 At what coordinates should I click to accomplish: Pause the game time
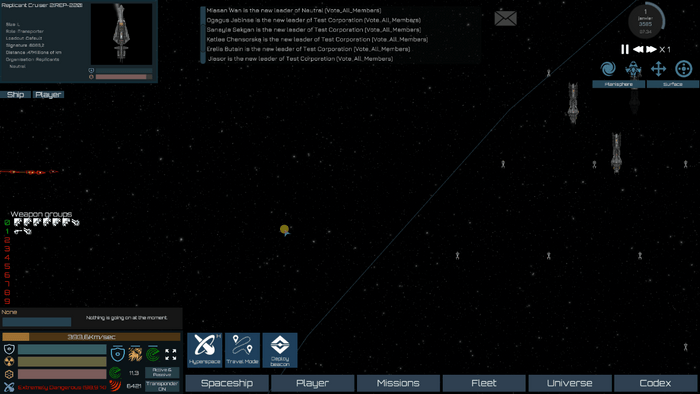click(625, 49)
